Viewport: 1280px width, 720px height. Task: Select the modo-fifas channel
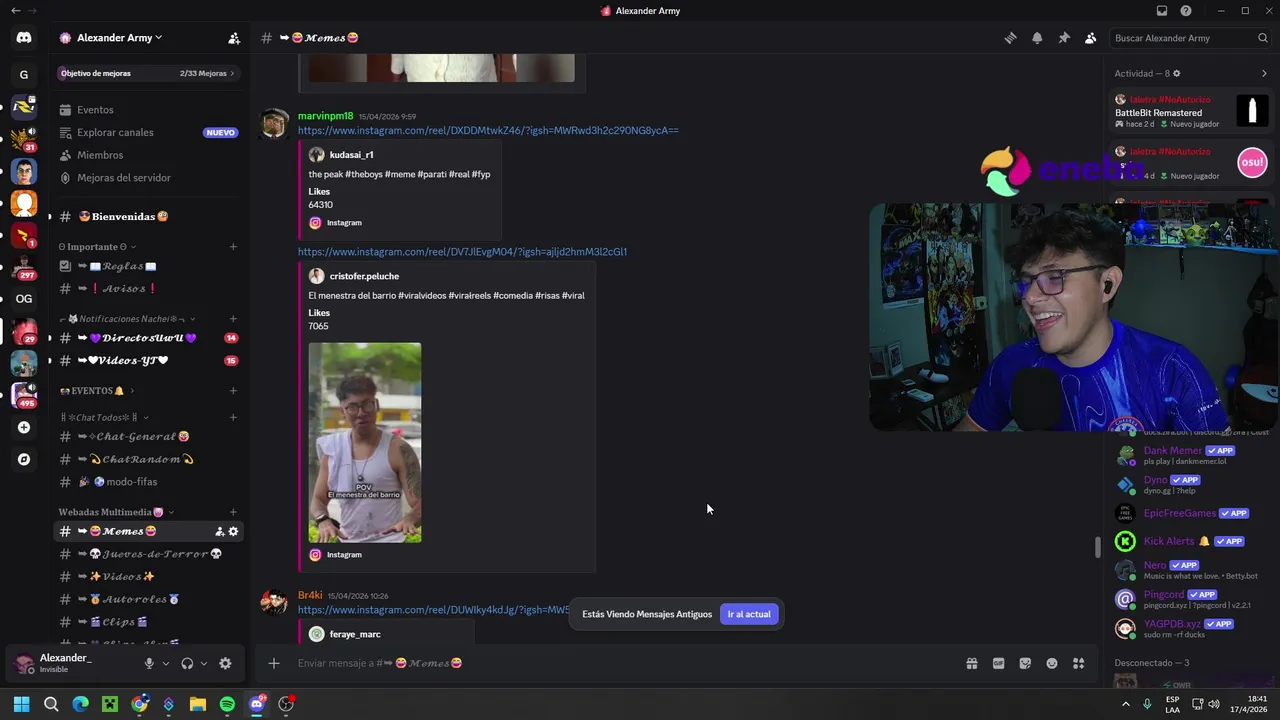[147, 482]
